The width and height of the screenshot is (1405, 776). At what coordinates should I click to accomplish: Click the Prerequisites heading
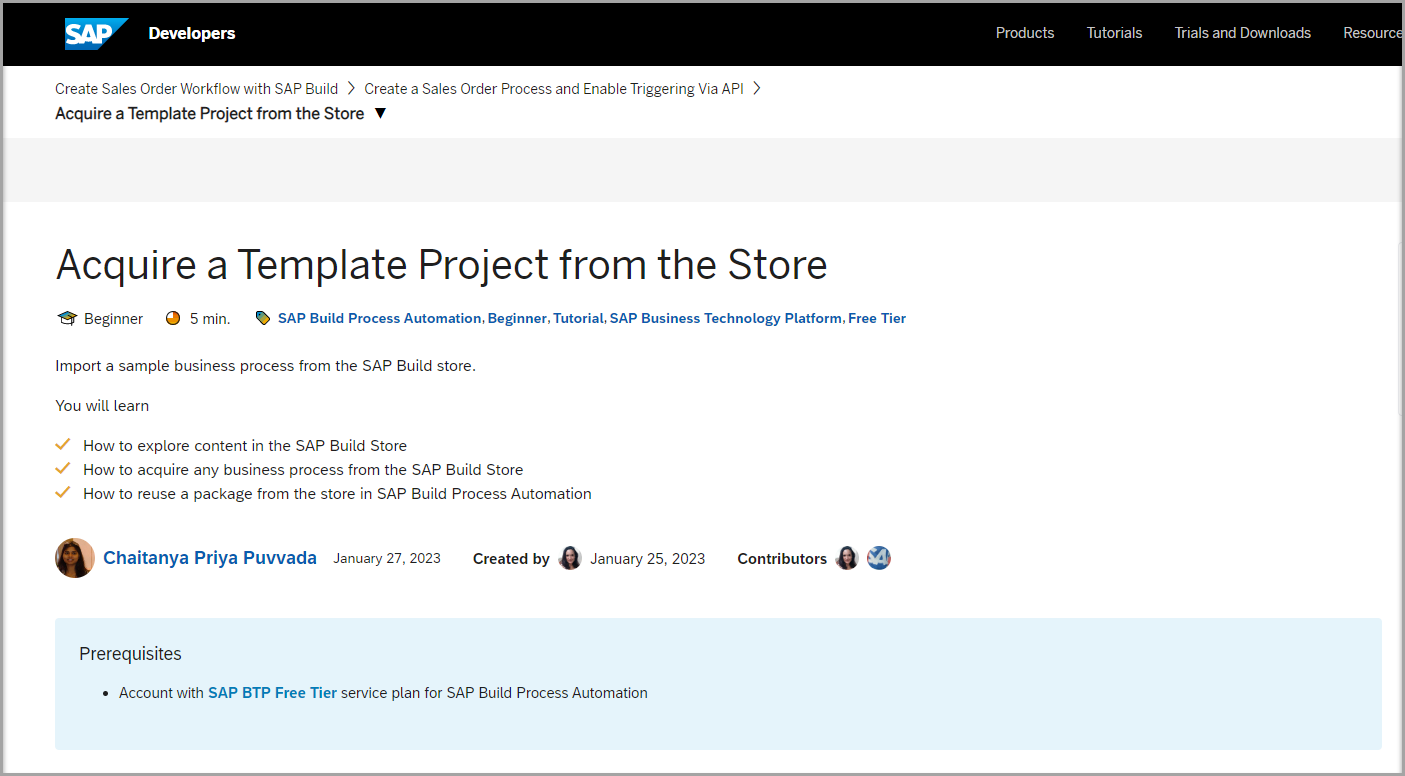[x=130, y=654]
